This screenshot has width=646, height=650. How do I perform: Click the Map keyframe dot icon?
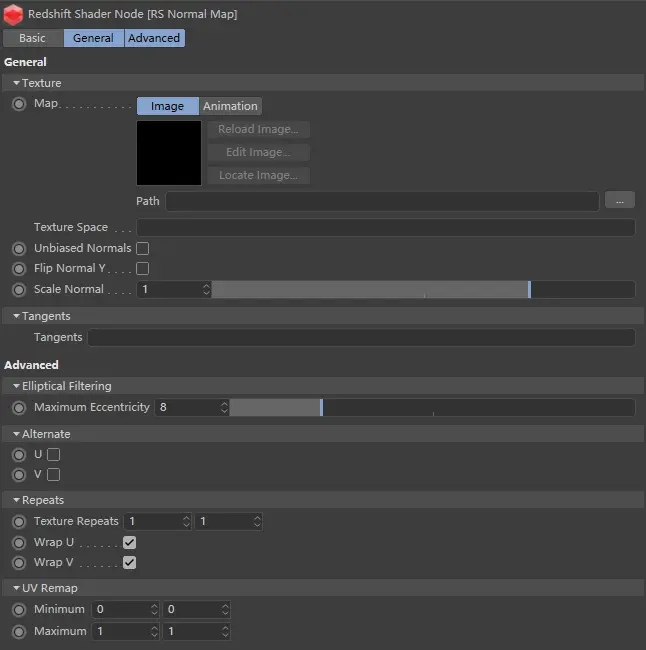pos(19,104)
